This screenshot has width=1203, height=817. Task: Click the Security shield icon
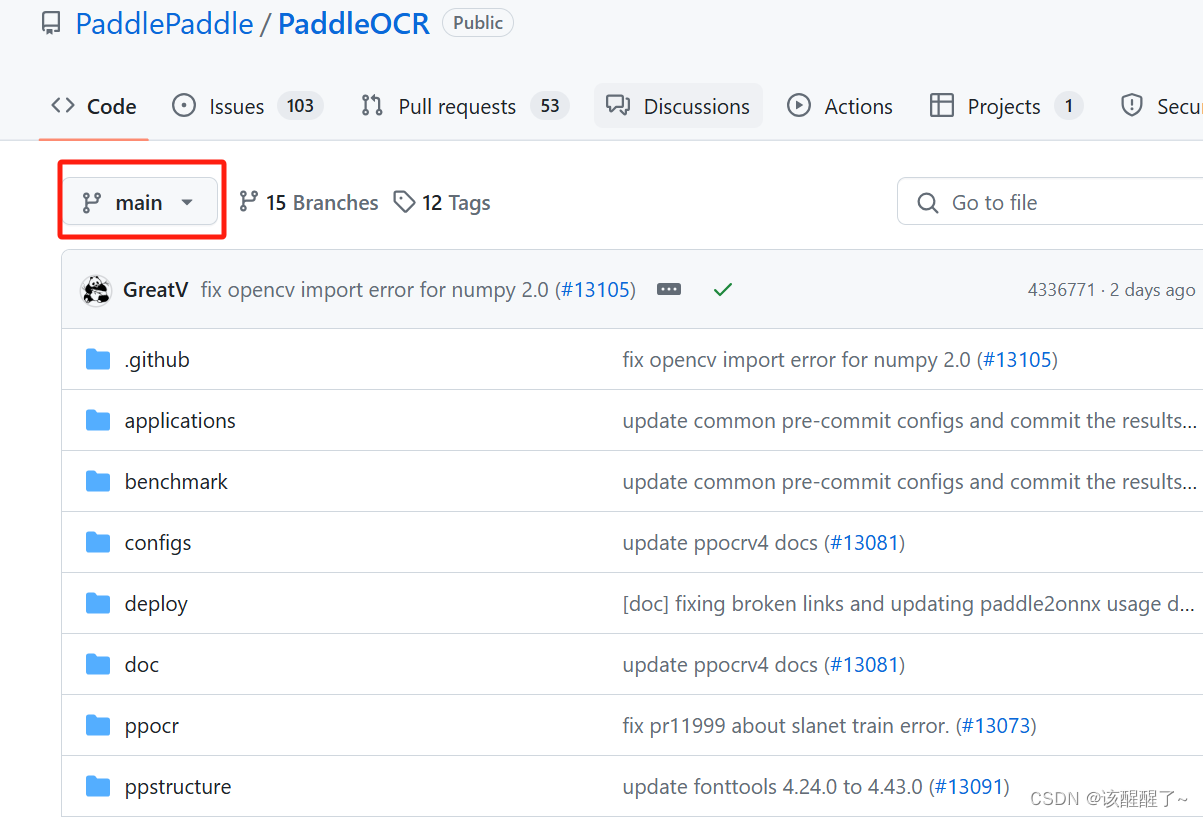(x=1132, y=105)
